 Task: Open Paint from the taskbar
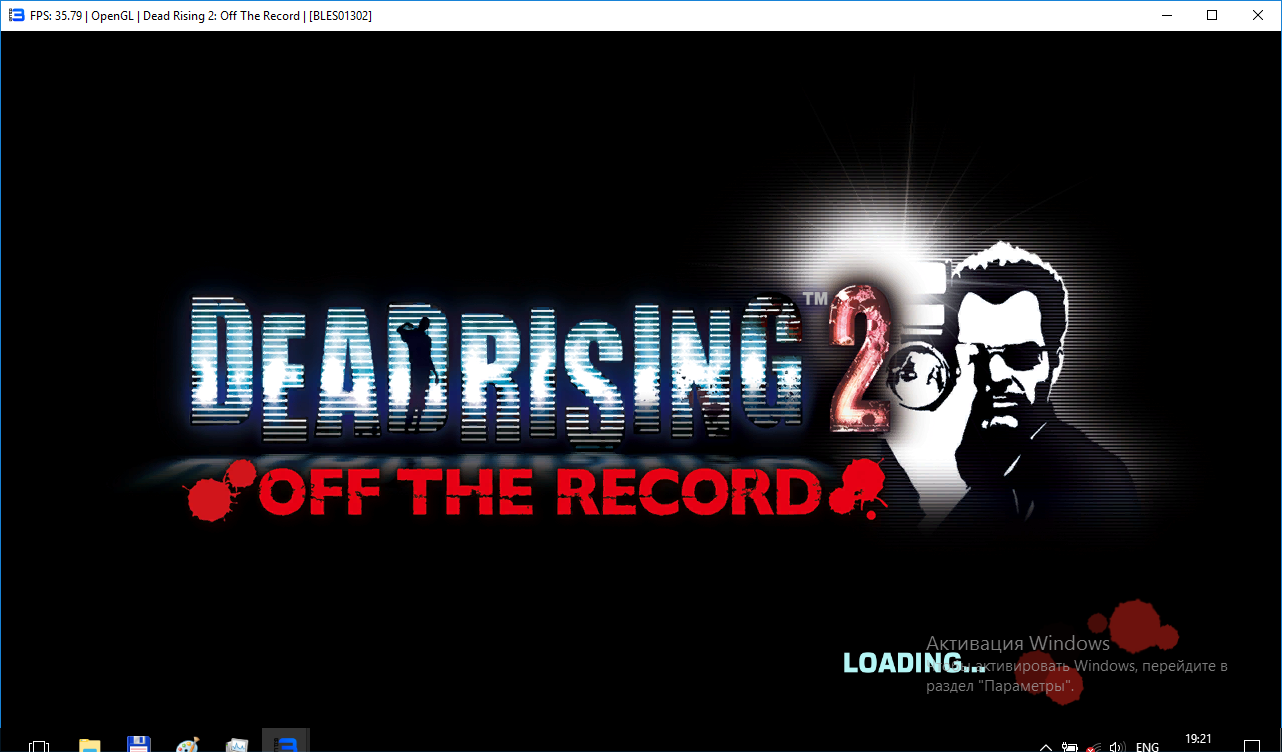(187, 744)
